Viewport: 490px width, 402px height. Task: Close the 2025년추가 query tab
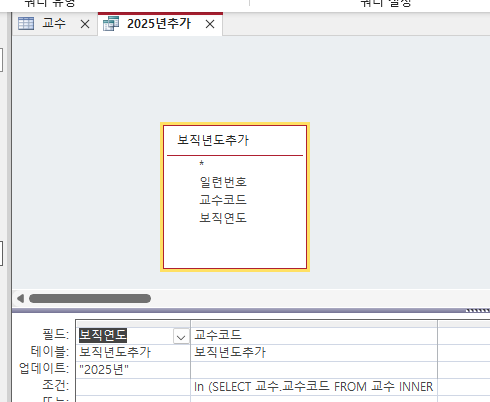(210, 24)
